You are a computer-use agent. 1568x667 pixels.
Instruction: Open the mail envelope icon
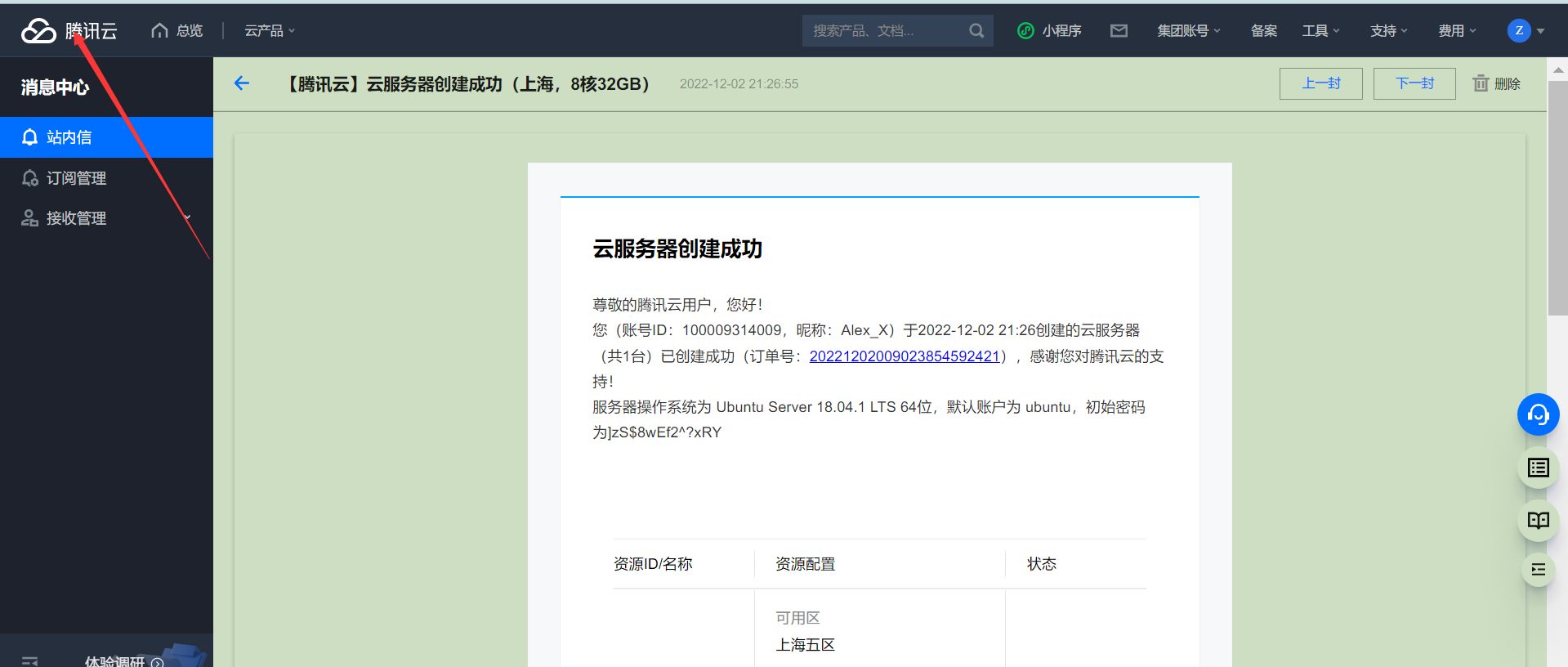coord(1119,31)
